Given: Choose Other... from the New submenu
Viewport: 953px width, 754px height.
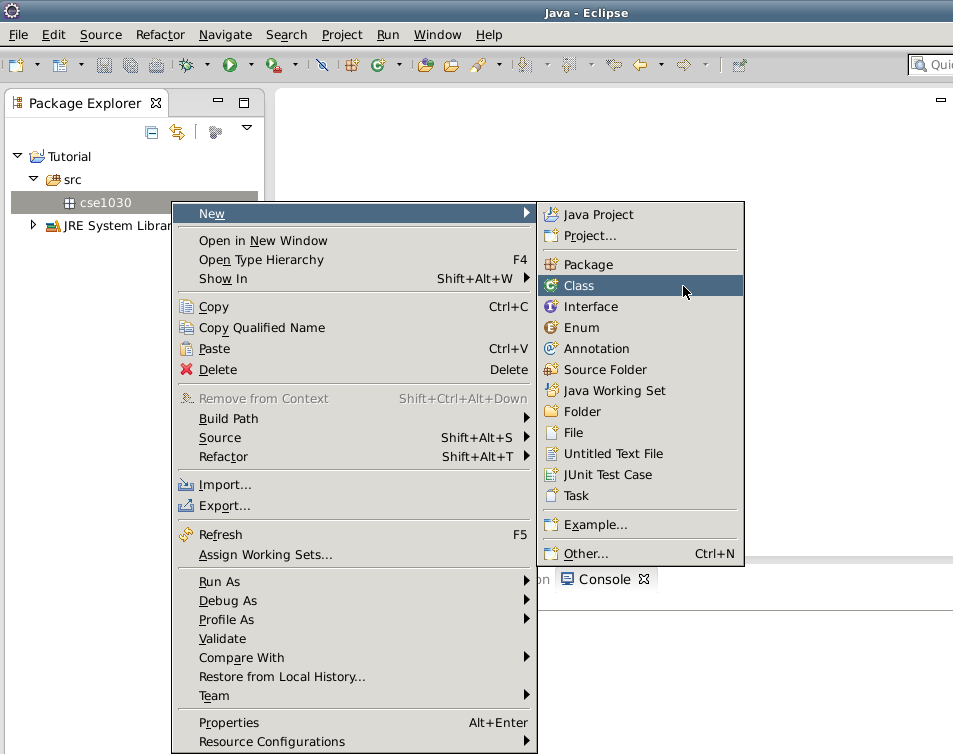Looking at the screenshot, I should [641, 554].
